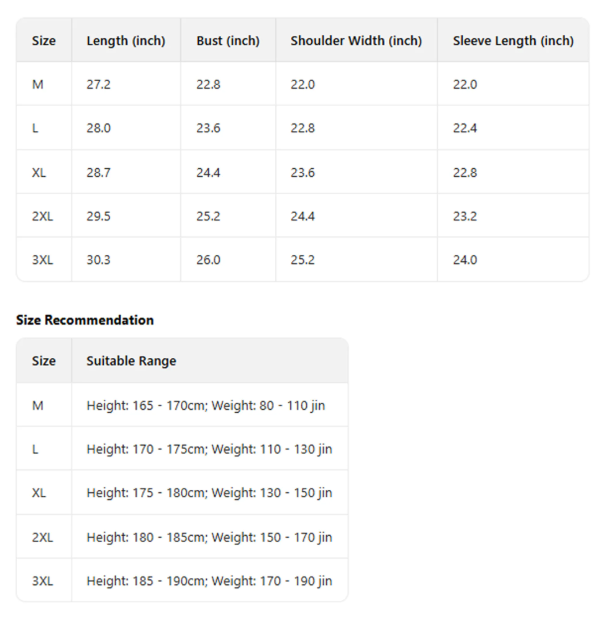Click the 28.0 length value
The height and width of the screenshot is (629, 611).
(99, 129)
